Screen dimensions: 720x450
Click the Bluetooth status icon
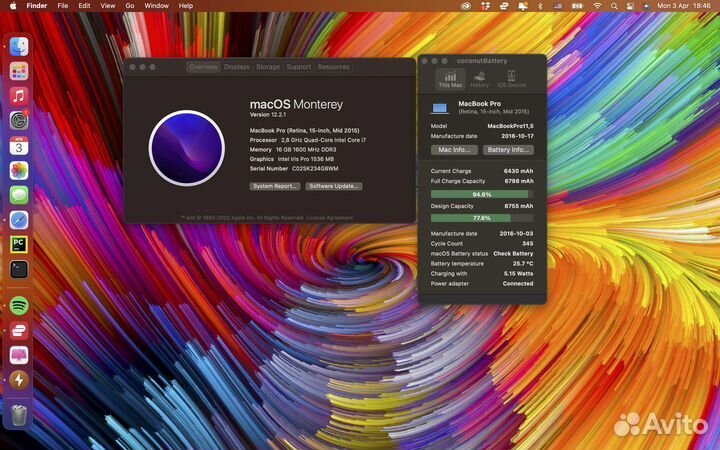pos(540,6)
